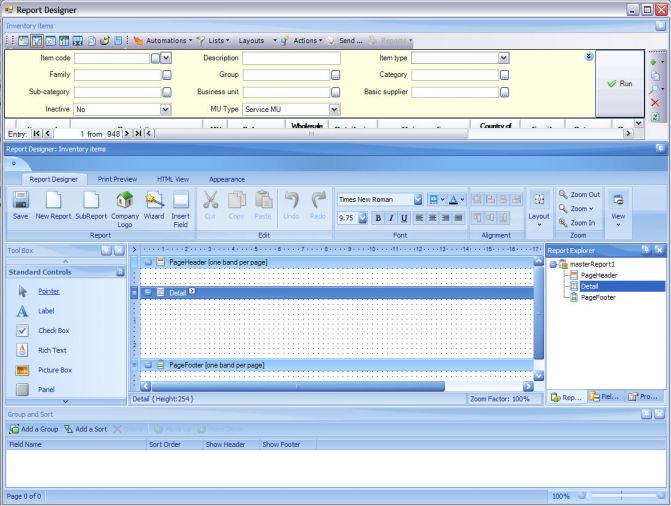Go to the first entry in the navigator
Image resolution: width=671 pixels, height=506 pixels.
tap(37, 134)
